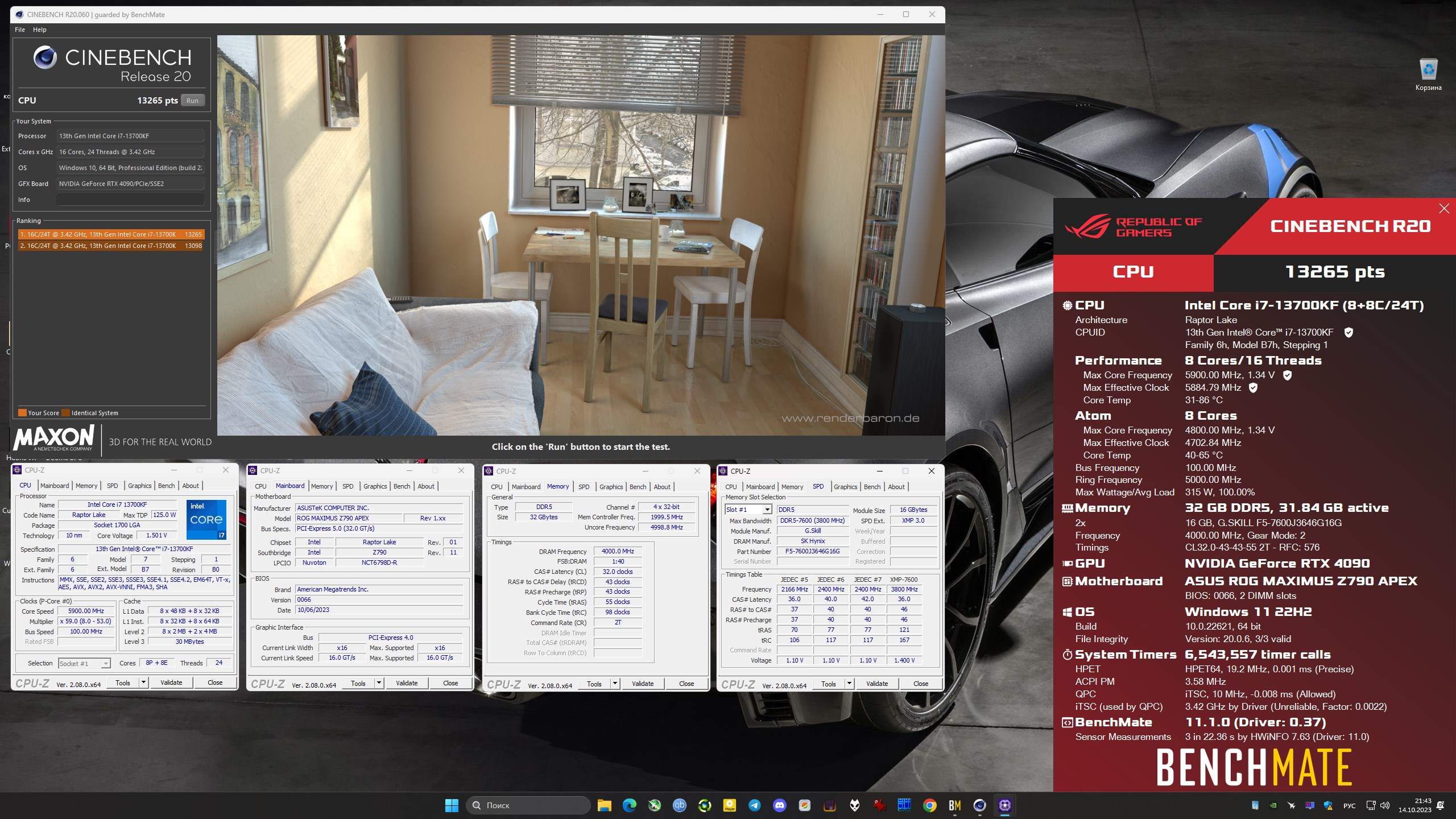Open the Recycle Bin desktop icon

pos(1428,74)
